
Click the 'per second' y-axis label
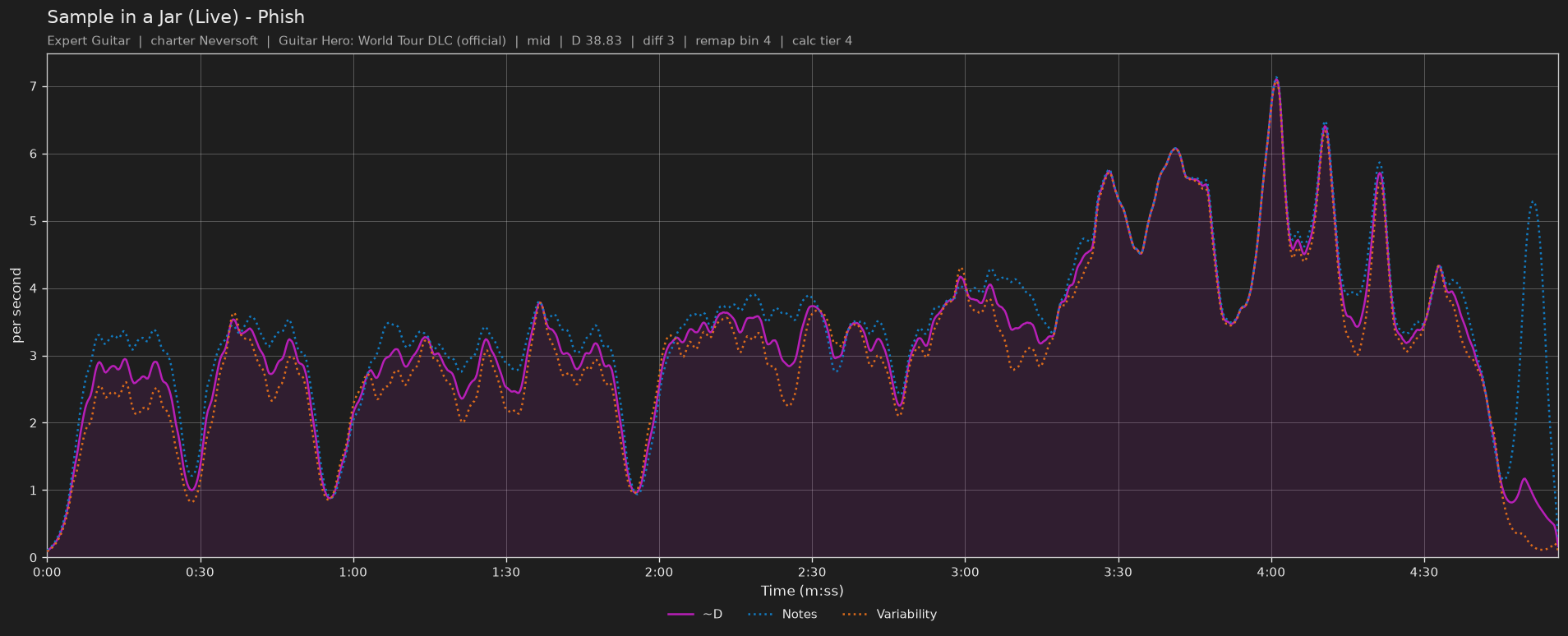[16, 306]
